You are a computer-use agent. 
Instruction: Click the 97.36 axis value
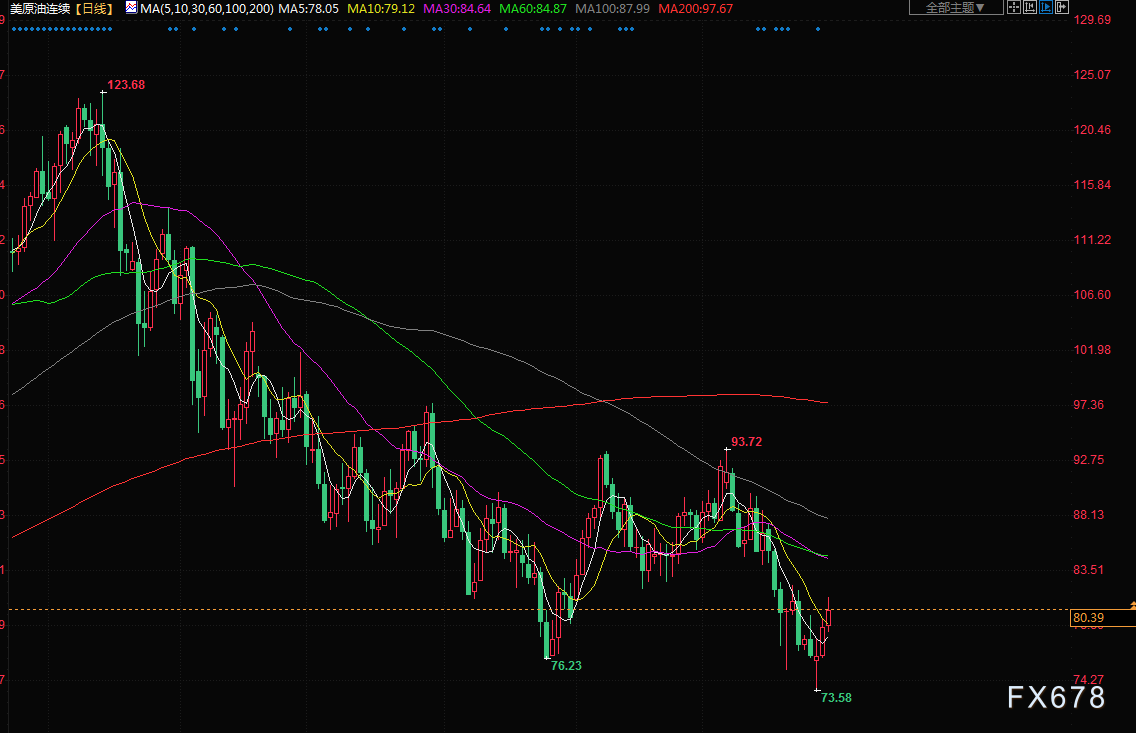click(x=1089, y=405)
